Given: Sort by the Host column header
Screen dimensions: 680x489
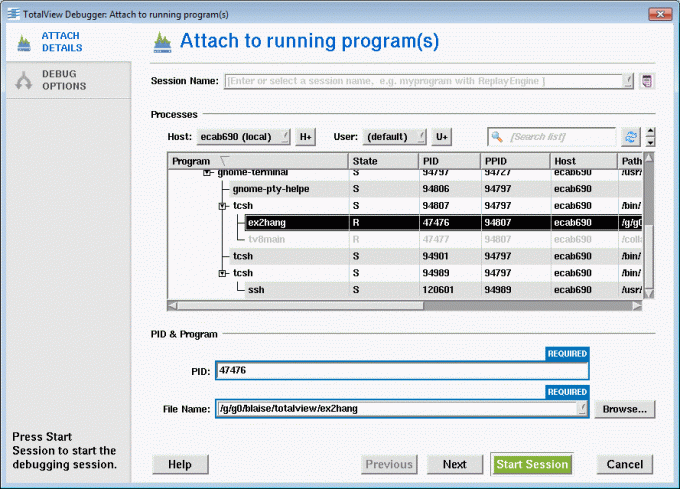Looking at the screenshot, I should 583,161.
